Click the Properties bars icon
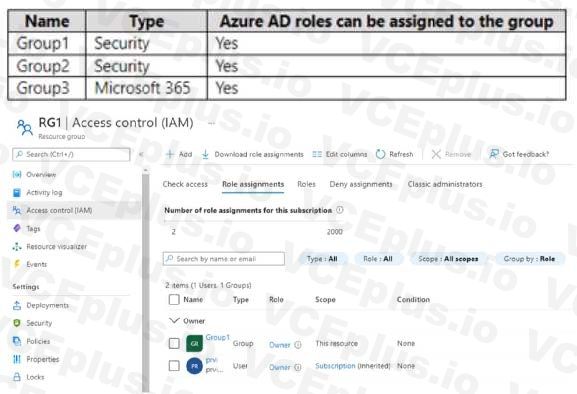This screenshot has width=577, height=394. tap(17, 359)
